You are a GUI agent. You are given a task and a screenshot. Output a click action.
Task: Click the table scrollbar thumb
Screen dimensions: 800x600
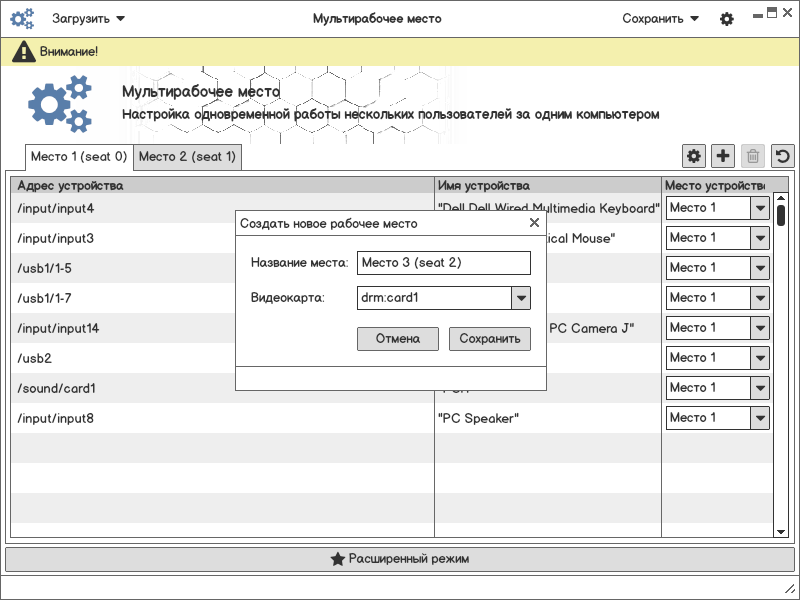pos(781,215)
